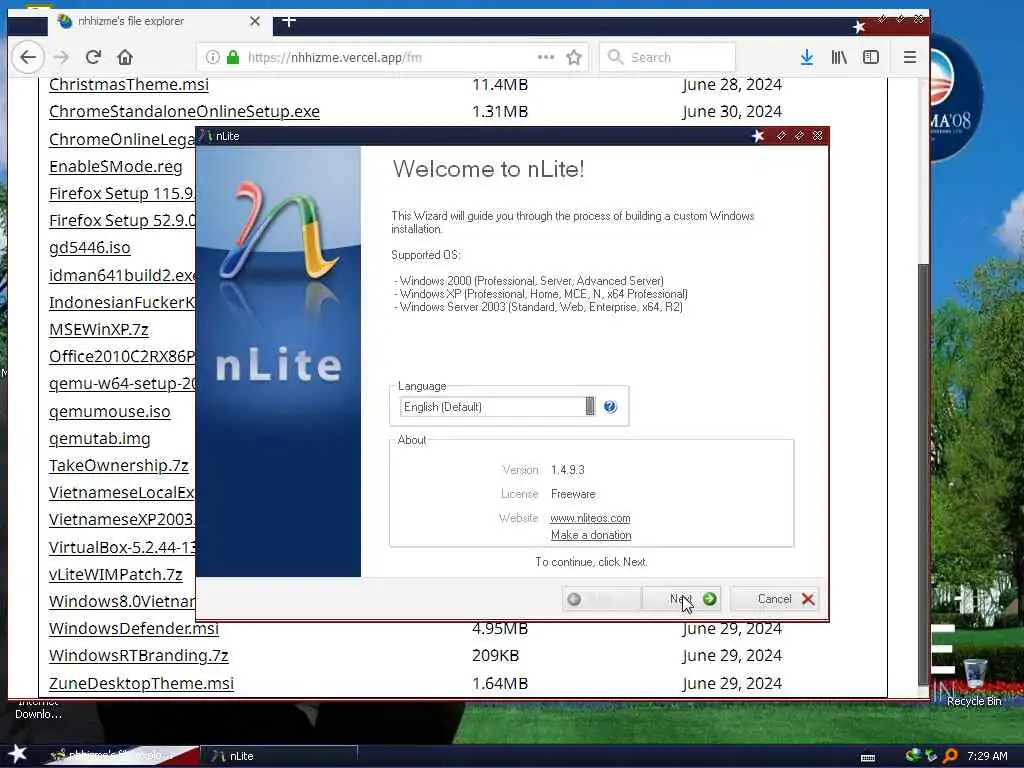This screenshot has height=768, width=1024.
Task: Open the Firefox library icon
Action: click(x=839, y=57)
